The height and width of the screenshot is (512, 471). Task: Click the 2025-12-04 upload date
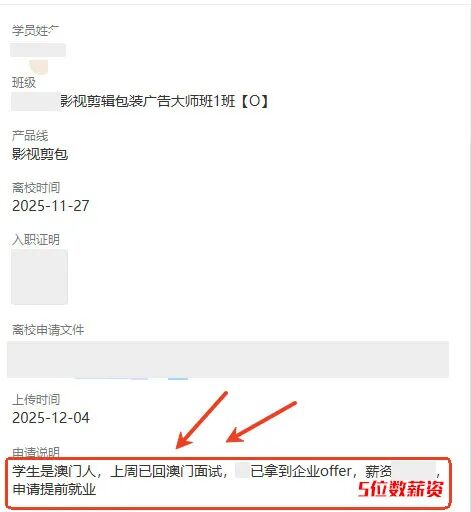click(51, 418)
